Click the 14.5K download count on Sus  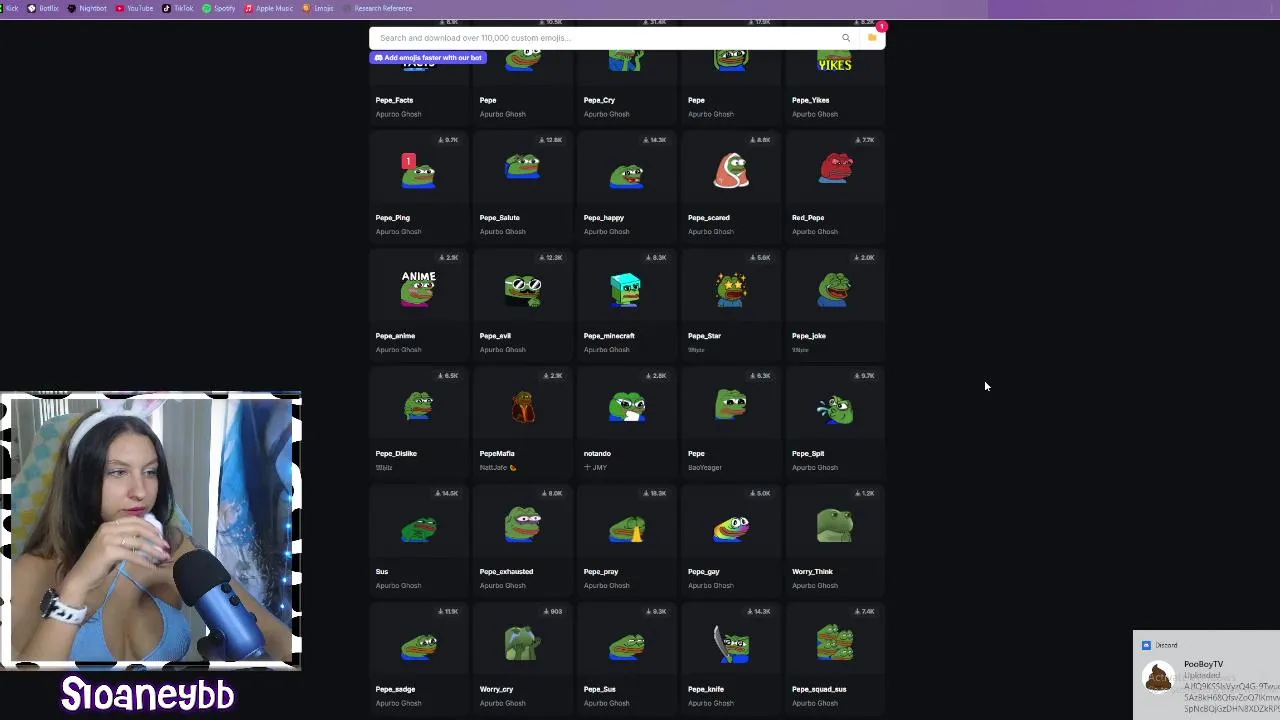tap(447, 493)
